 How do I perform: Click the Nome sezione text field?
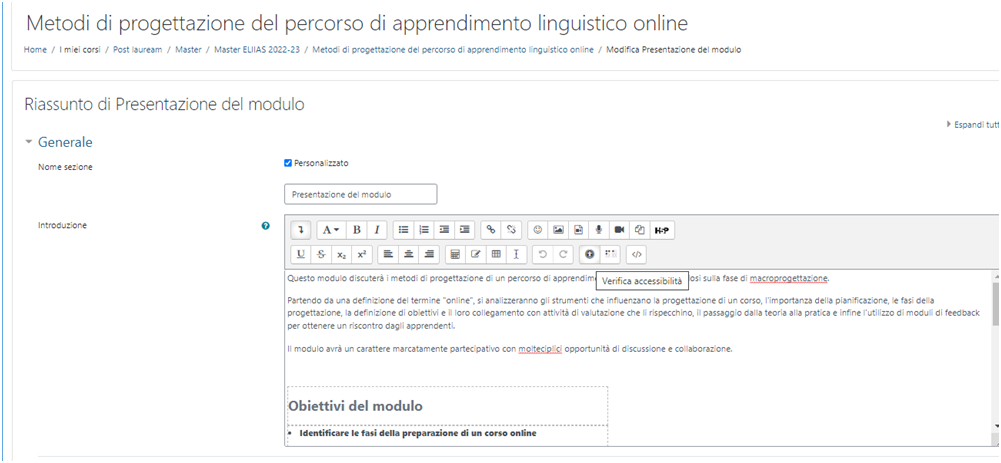click(360, 194)
